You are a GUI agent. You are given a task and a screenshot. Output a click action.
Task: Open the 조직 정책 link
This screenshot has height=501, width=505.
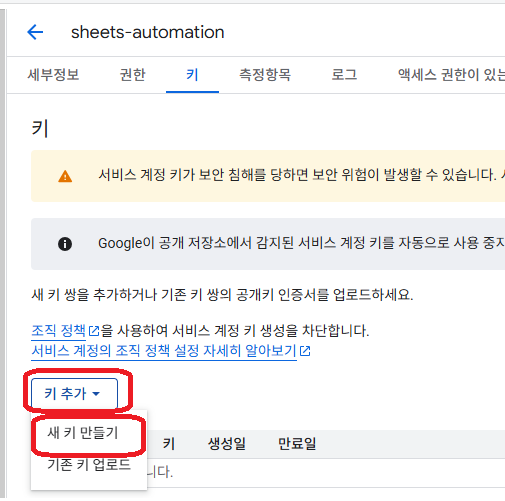[59, 331]
